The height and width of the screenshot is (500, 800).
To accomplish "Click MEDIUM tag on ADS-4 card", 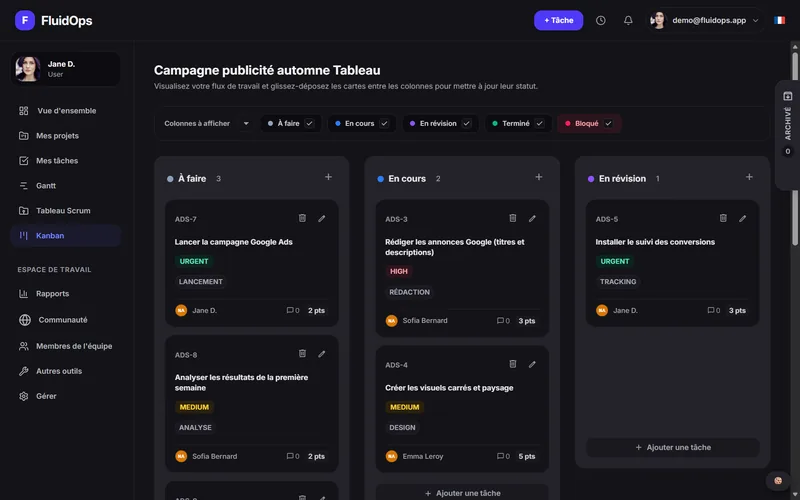I will (x=405, y=407).
